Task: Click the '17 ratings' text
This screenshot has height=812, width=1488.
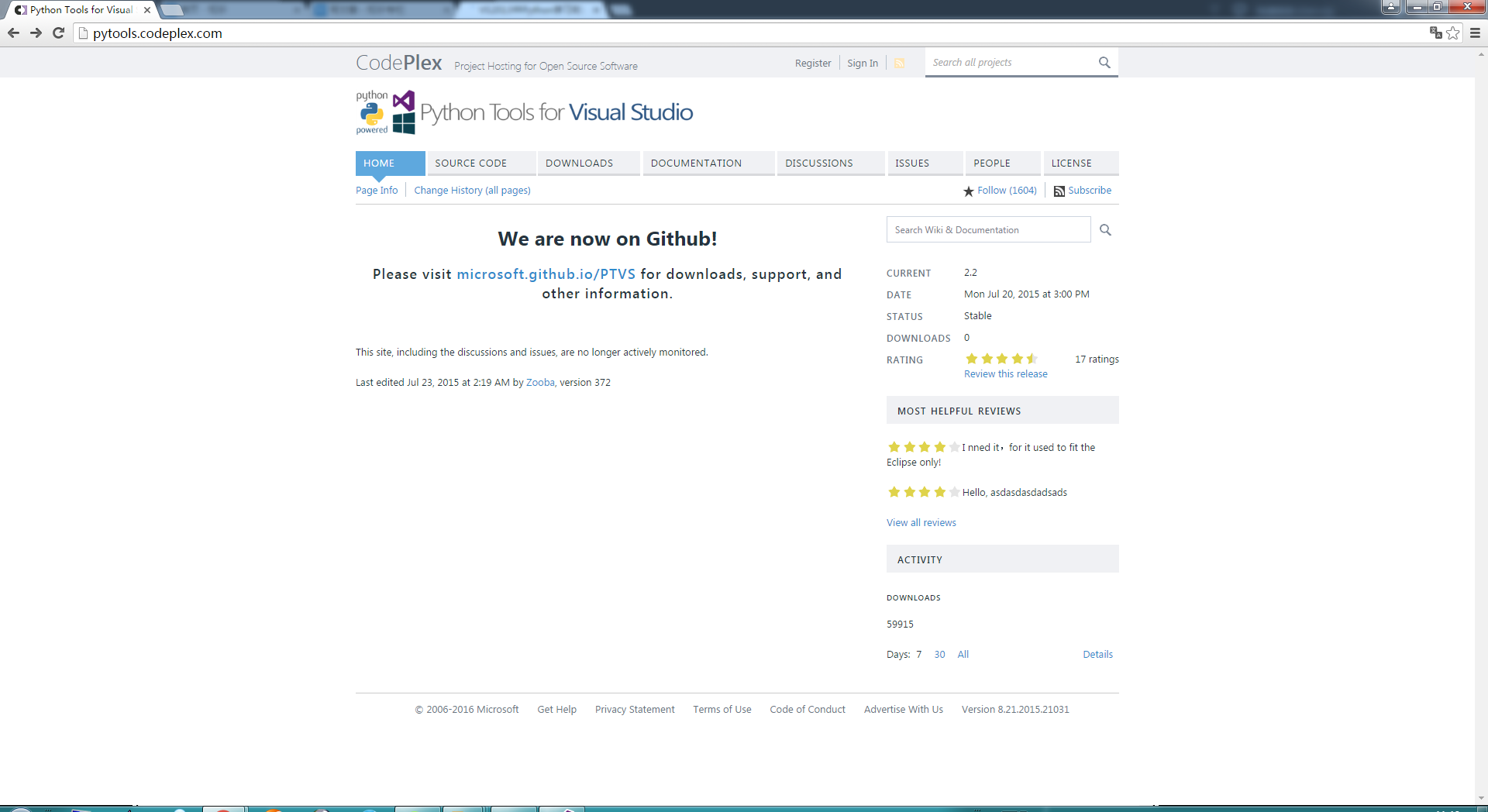Action: coord(1097,360)
